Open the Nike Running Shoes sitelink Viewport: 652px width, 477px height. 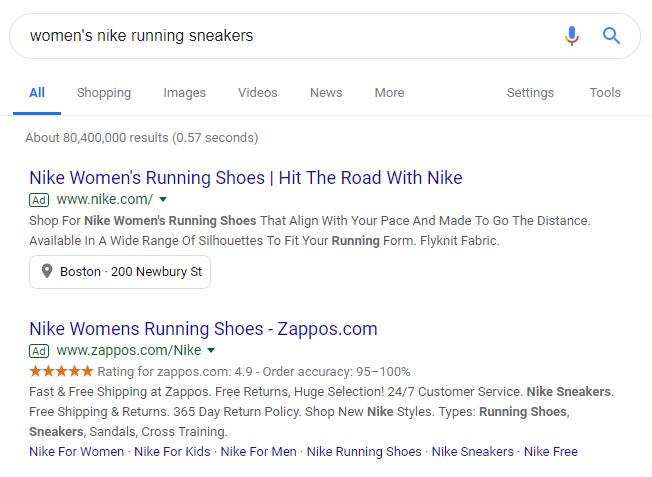pyautogui.click(x=364, y=452)
